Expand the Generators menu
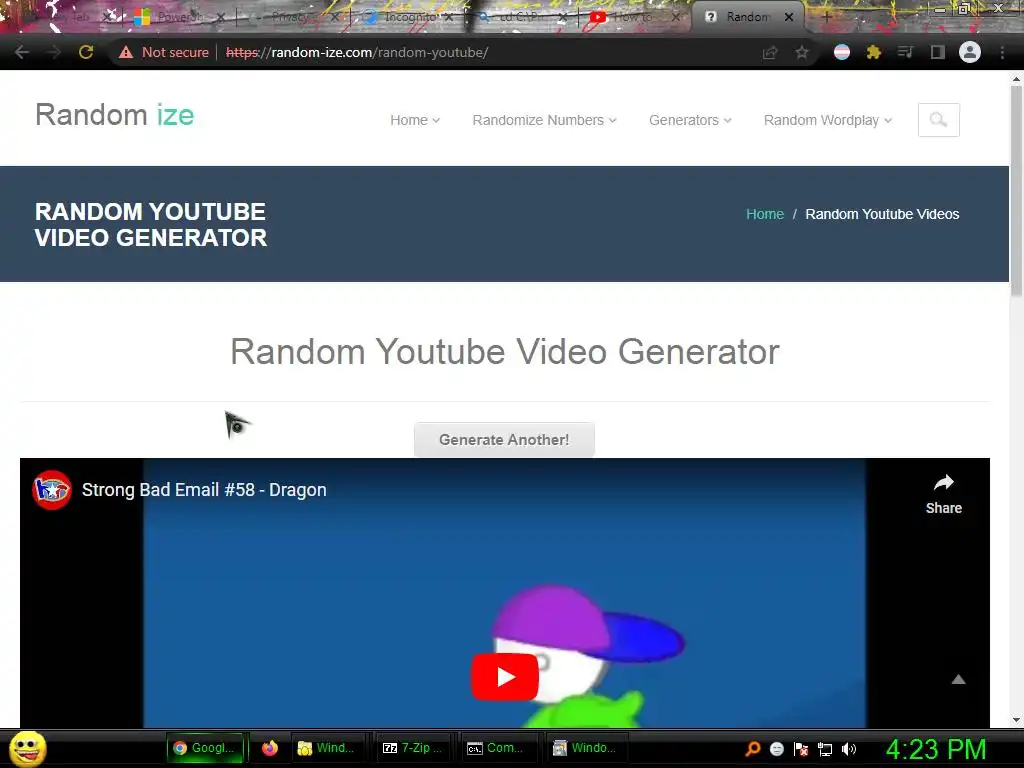 click(x=690, y=120)
